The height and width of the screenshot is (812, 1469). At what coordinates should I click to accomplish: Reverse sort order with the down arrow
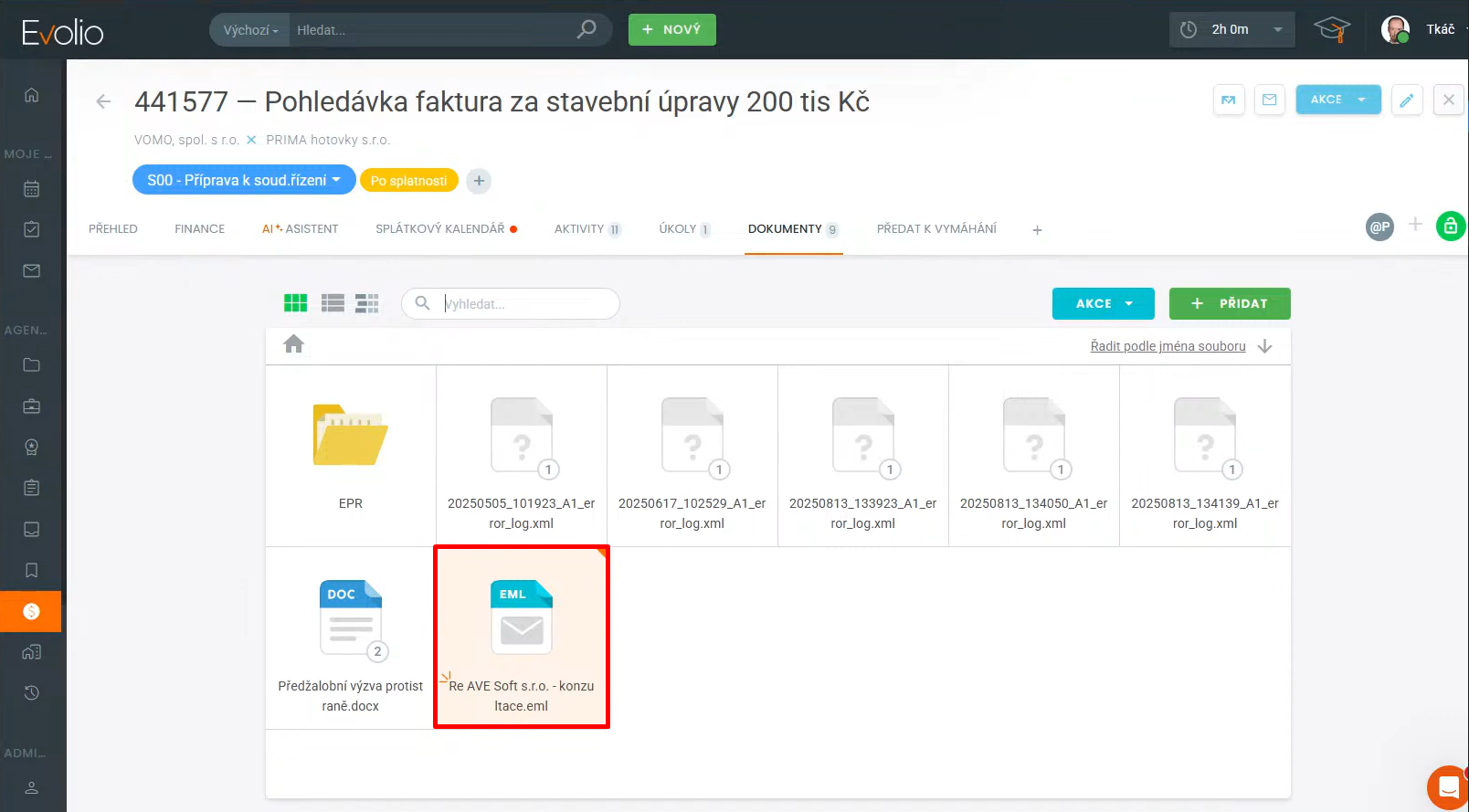1265,346
